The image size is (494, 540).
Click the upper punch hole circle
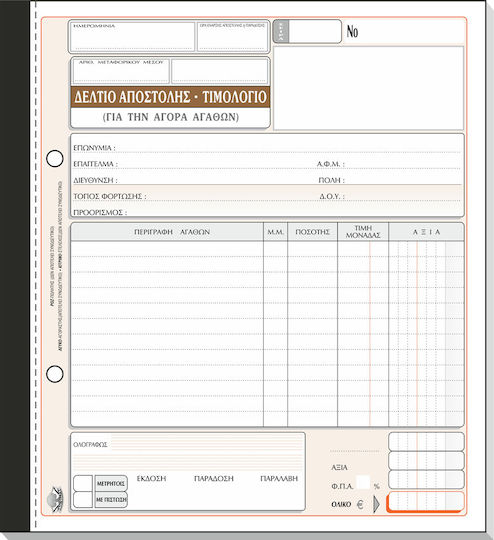pyautogui.click(x=55, y=159)
